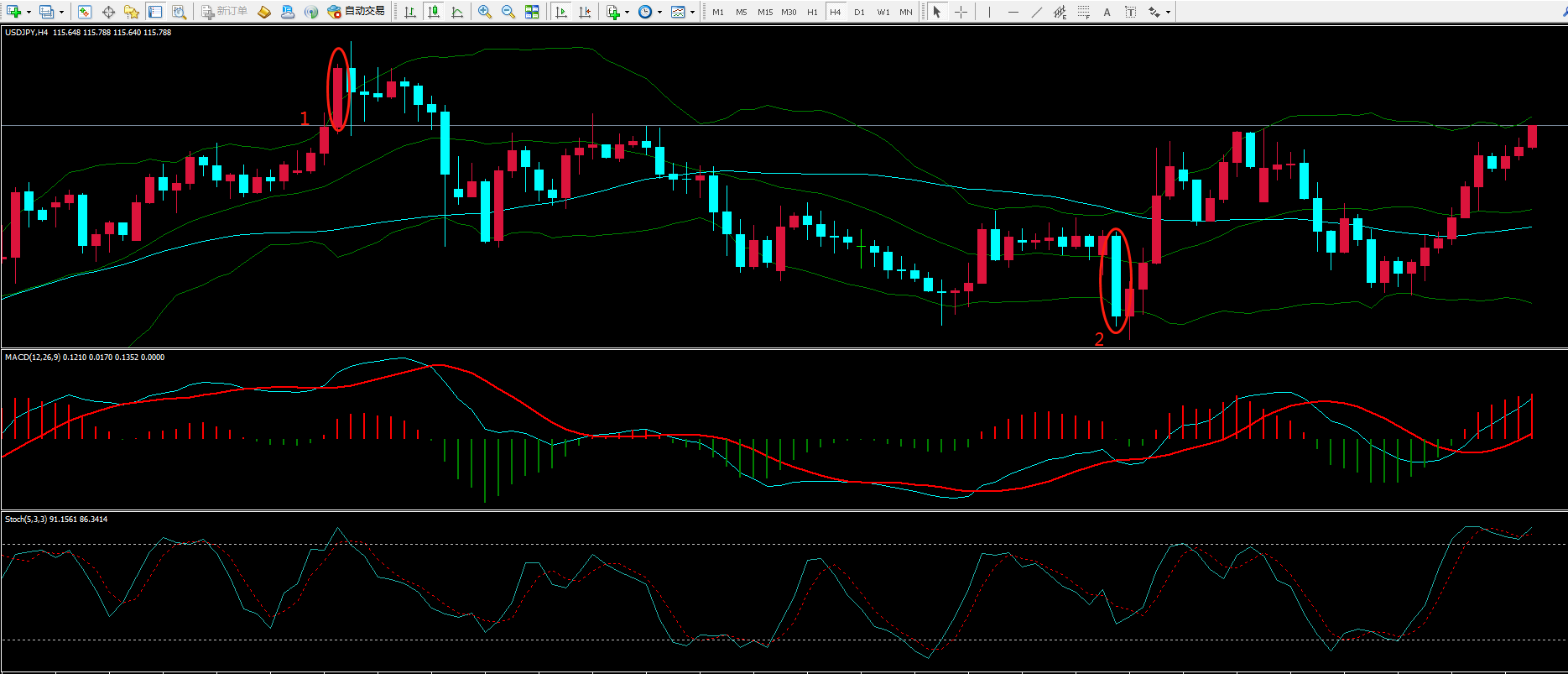Zoom out of the chart
The height and width of the screenshot is (674, 1568).
click(508, 12)
